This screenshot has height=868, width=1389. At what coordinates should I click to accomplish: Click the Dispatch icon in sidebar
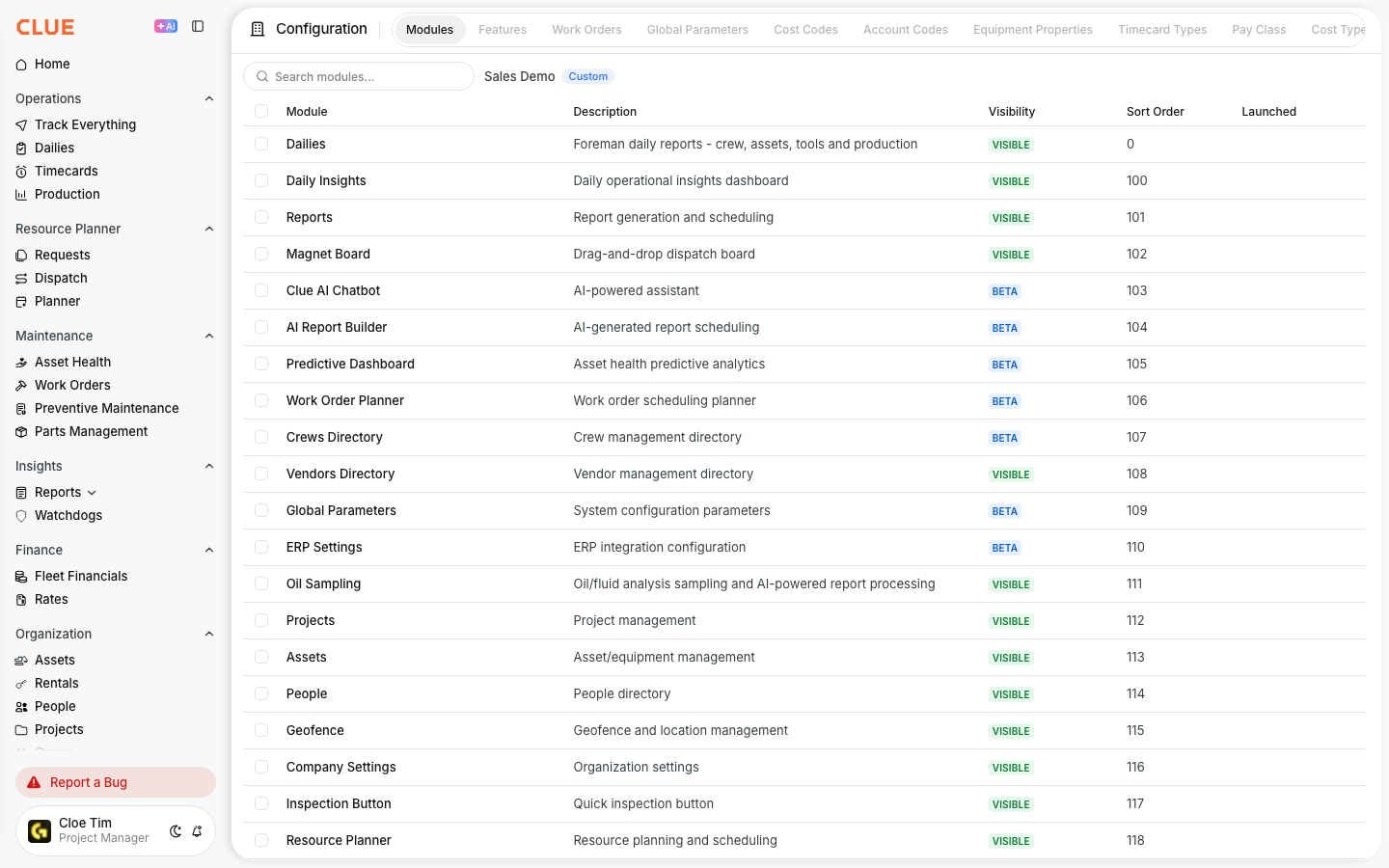click(21, 279)
